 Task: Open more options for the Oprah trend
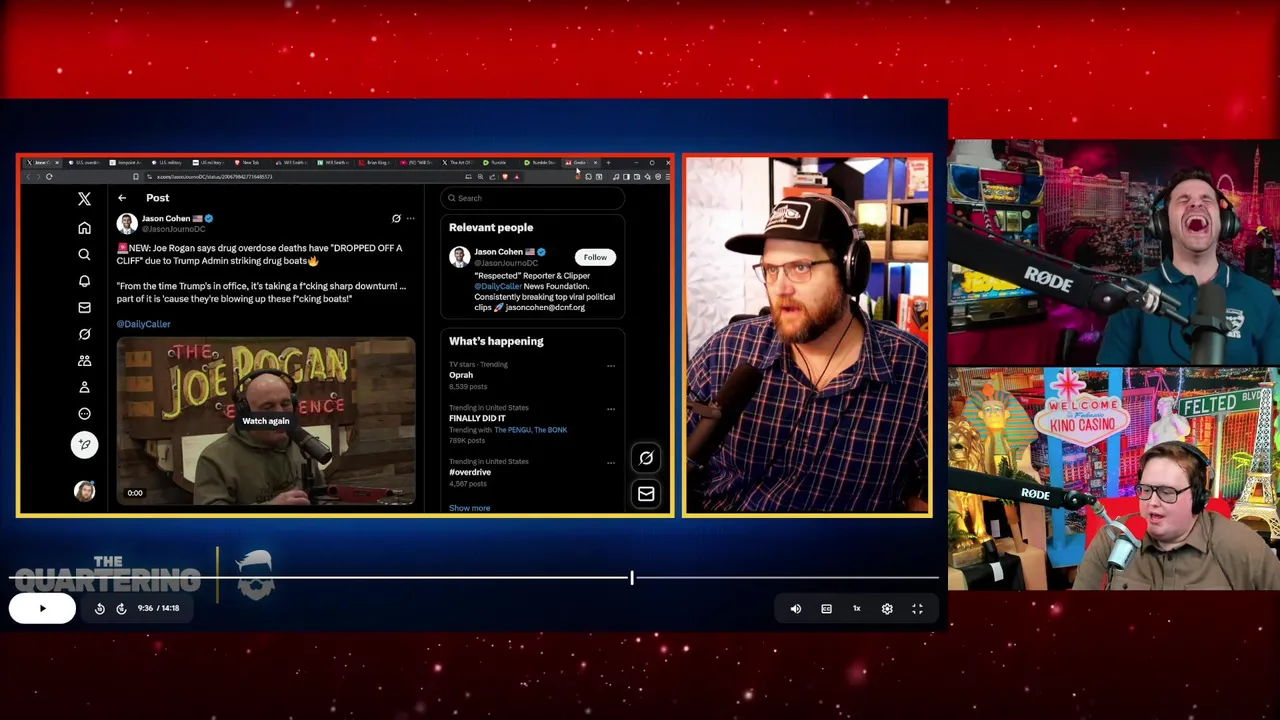click(x=611, y=365)
